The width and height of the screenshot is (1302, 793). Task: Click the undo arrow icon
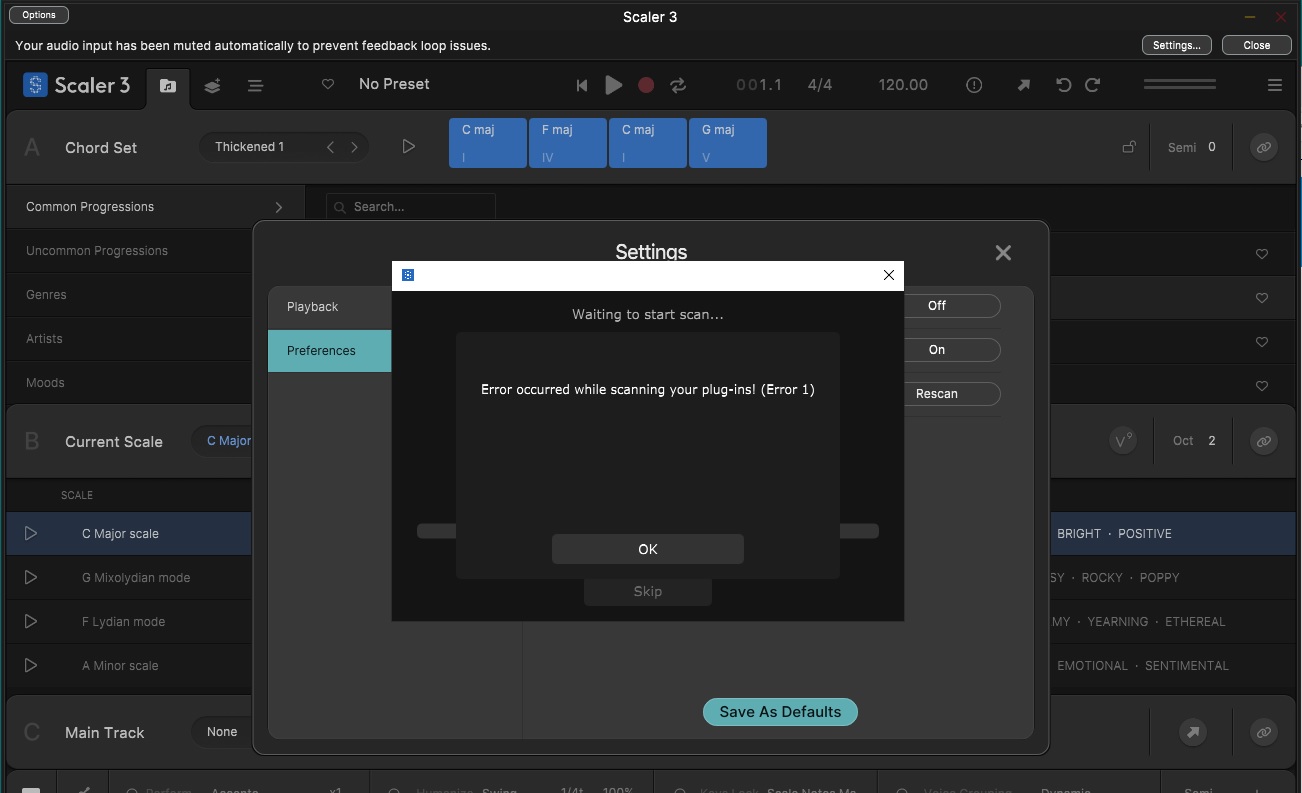(1063, 85)
